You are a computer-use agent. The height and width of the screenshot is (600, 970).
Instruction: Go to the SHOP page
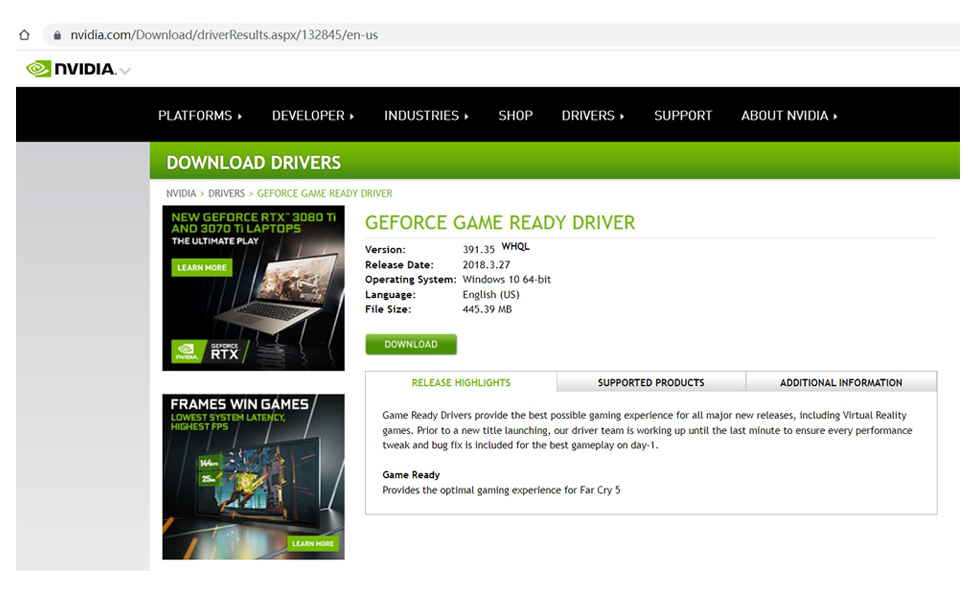pyautogui.click(x=515, y=116)
